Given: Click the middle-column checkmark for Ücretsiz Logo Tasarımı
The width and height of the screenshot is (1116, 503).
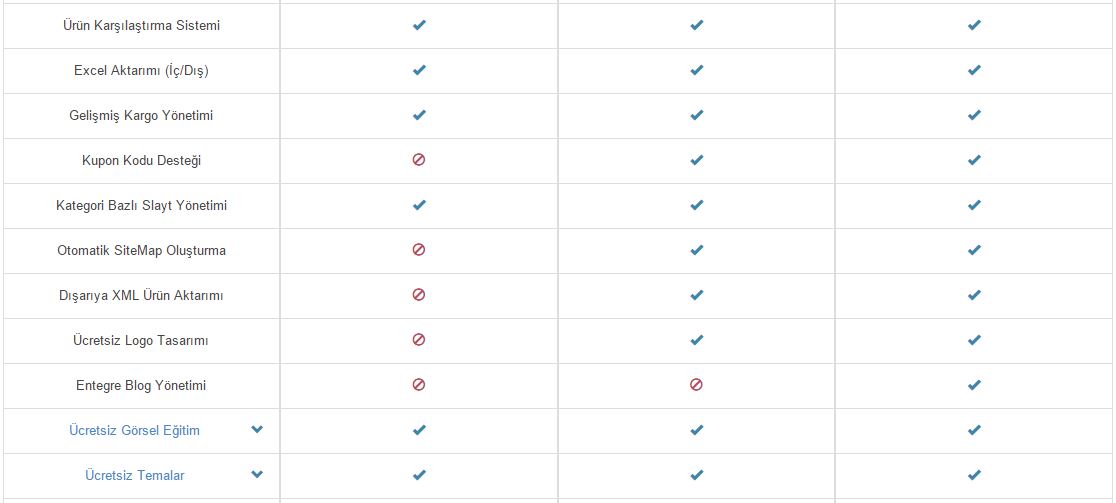Looking at the screenshot, I should tap(697, 340).
